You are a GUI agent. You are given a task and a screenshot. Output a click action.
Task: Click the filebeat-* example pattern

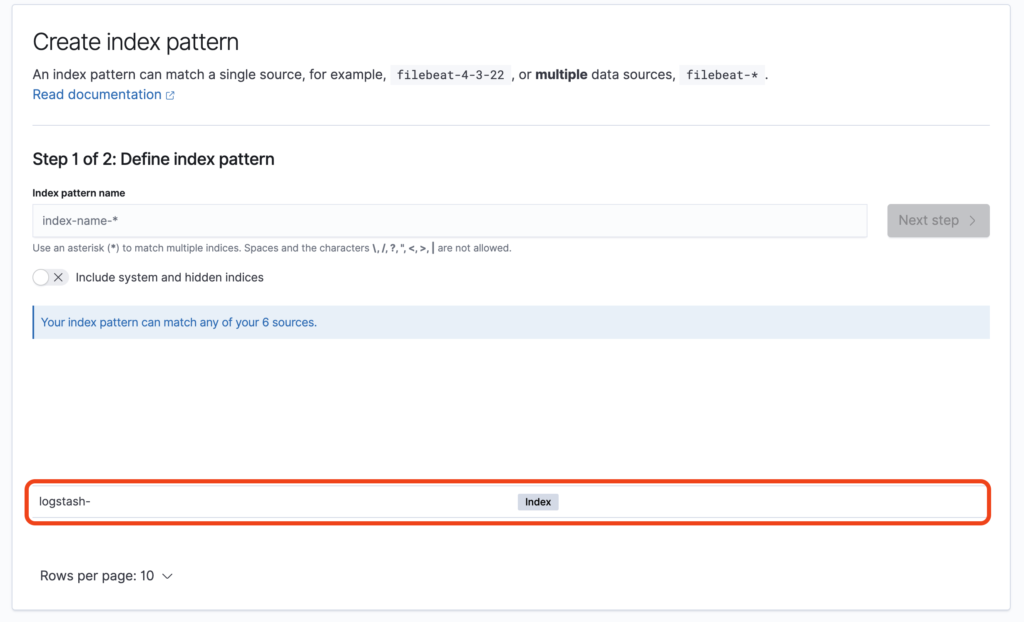722,74
